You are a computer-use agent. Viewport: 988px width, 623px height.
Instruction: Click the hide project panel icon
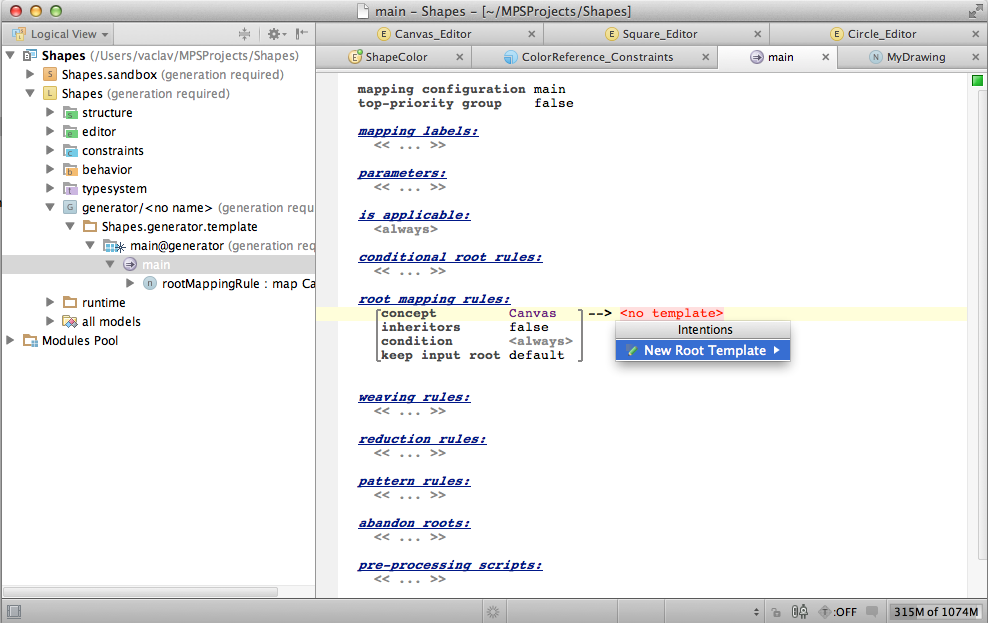(x=301, y=34)
